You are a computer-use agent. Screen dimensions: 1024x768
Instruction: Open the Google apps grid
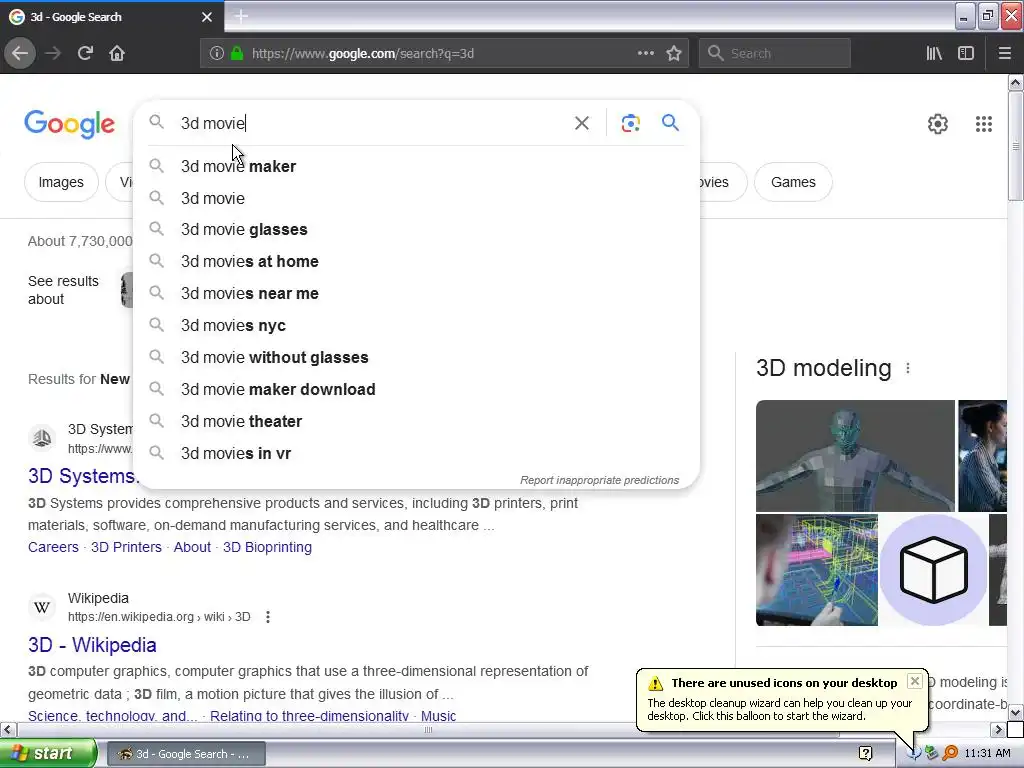984,123
